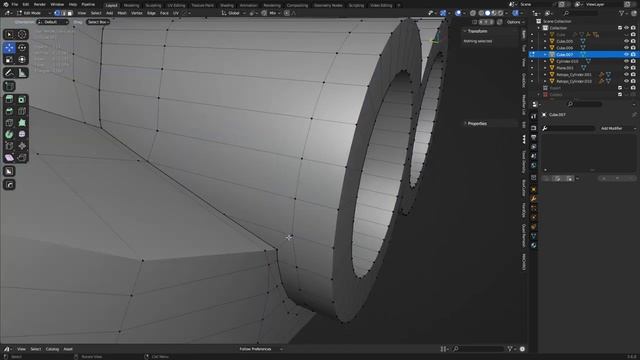This screenshot has width=640, height=360.
Task: Switch to the UV Editing workspace tab
Action: coord(176,5)
